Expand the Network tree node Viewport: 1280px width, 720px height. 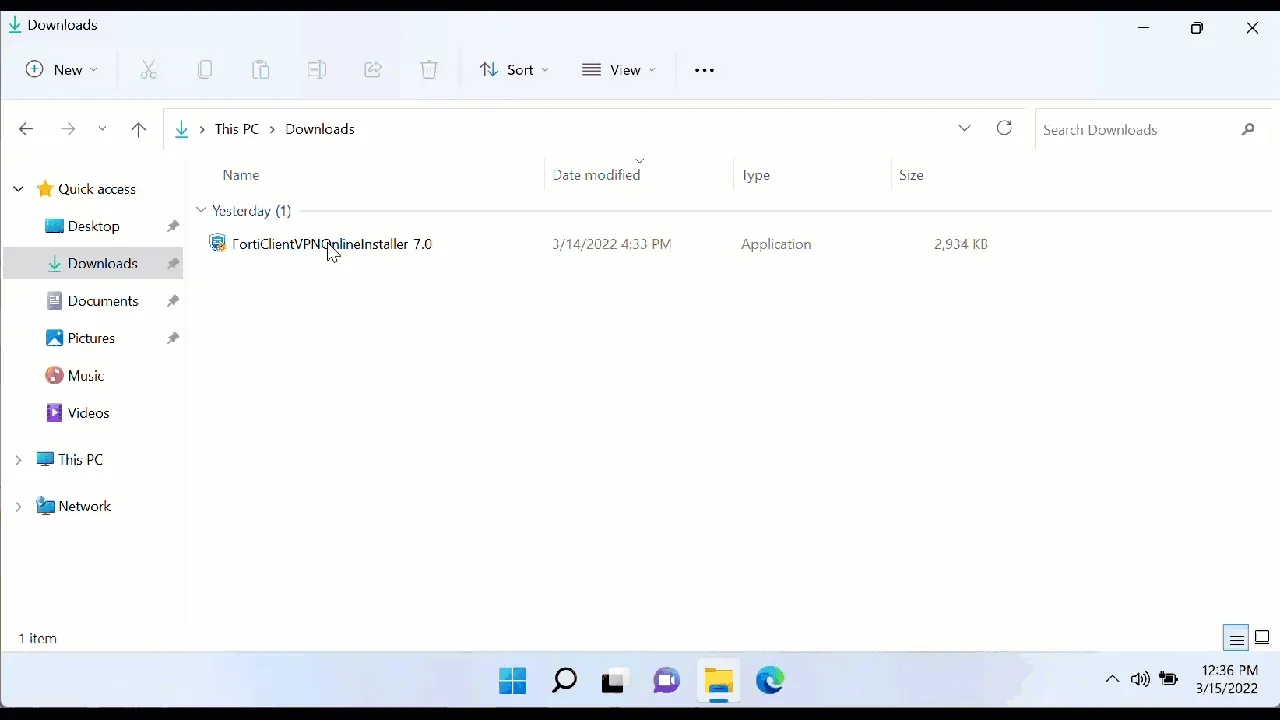(18, 507)
